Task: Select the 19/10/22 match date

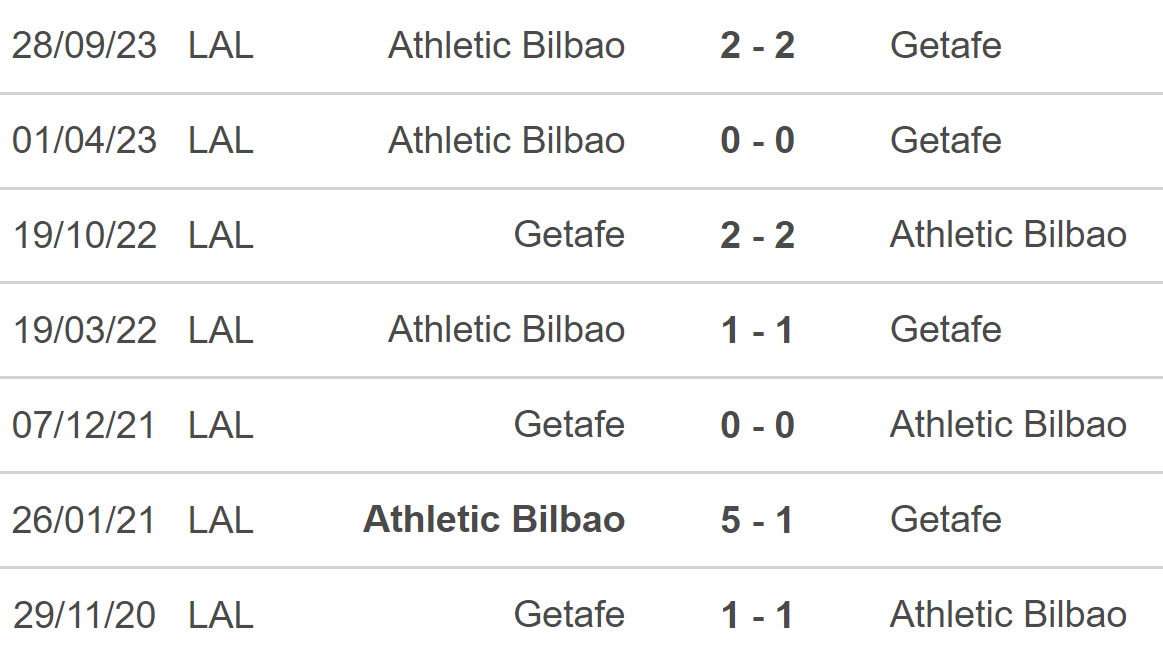Action: [85, 235]
